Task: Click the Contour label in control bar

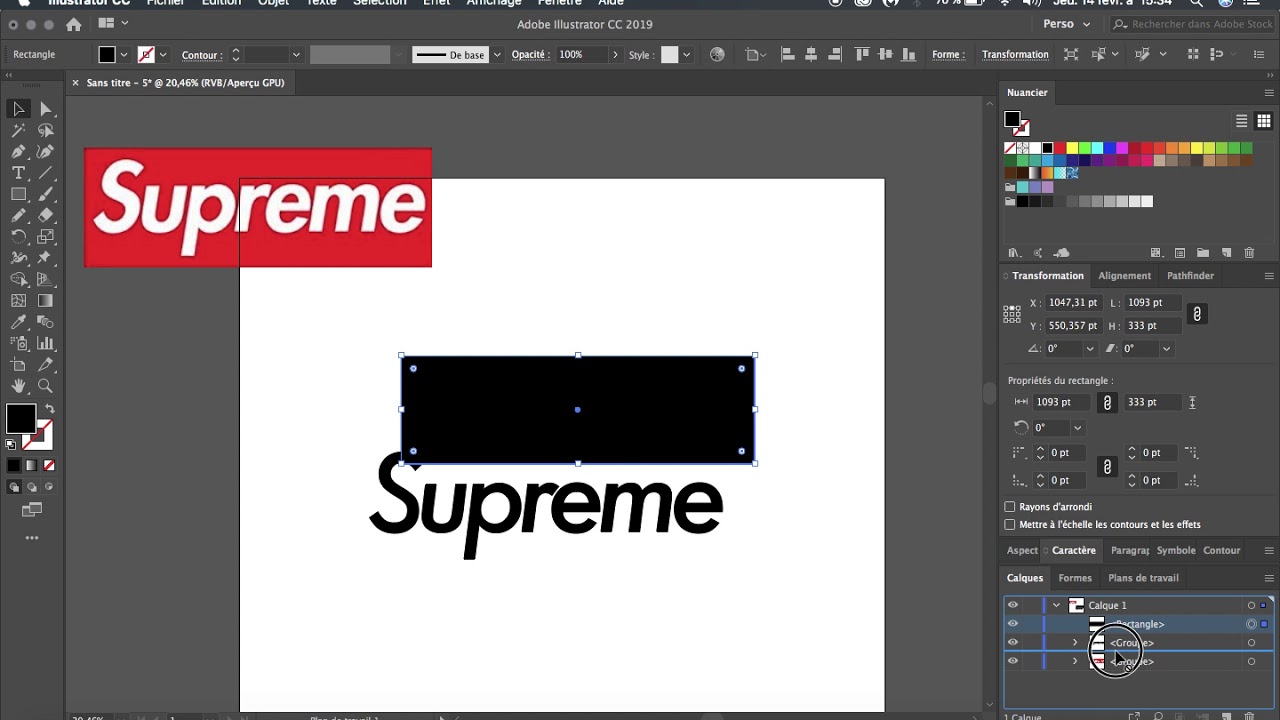Action: pyautogui.click(x=202, y=55)
